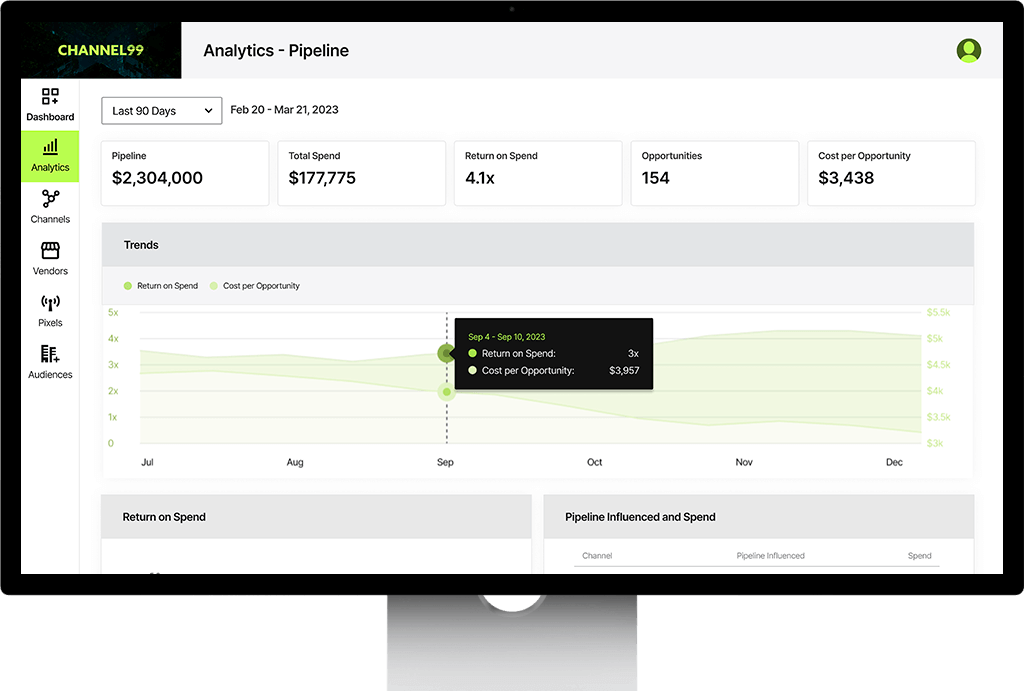1024x691 pixels.
Task: Click the tooltip Return on Spend 3x value
Action: tap(633, 353)
